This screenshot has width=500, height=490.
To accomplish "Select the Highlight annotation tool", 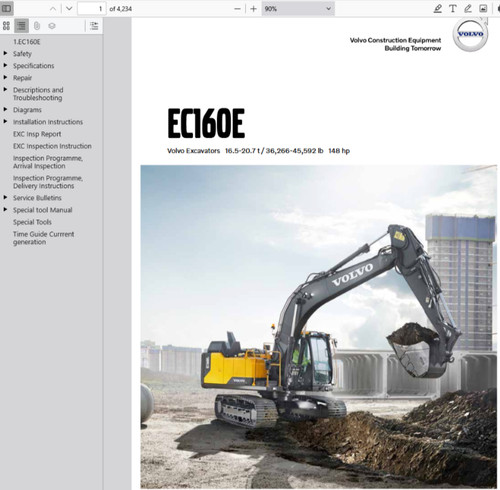I will pyautogui.click(x=438, y=9).
